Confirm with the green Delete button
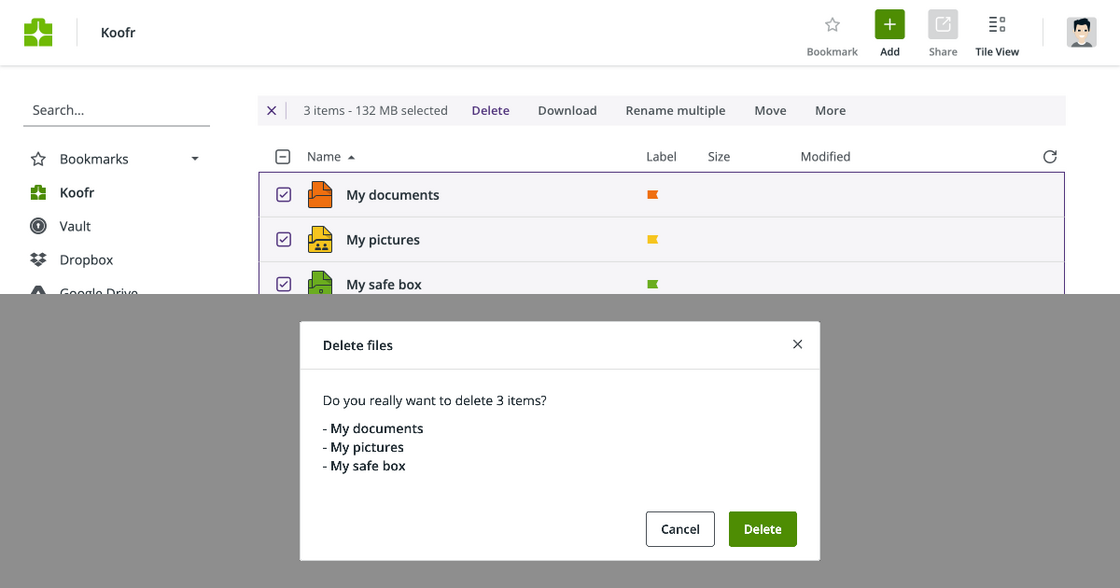The width and height of the screenshot is (1120, 588). [x=763, y=529]
